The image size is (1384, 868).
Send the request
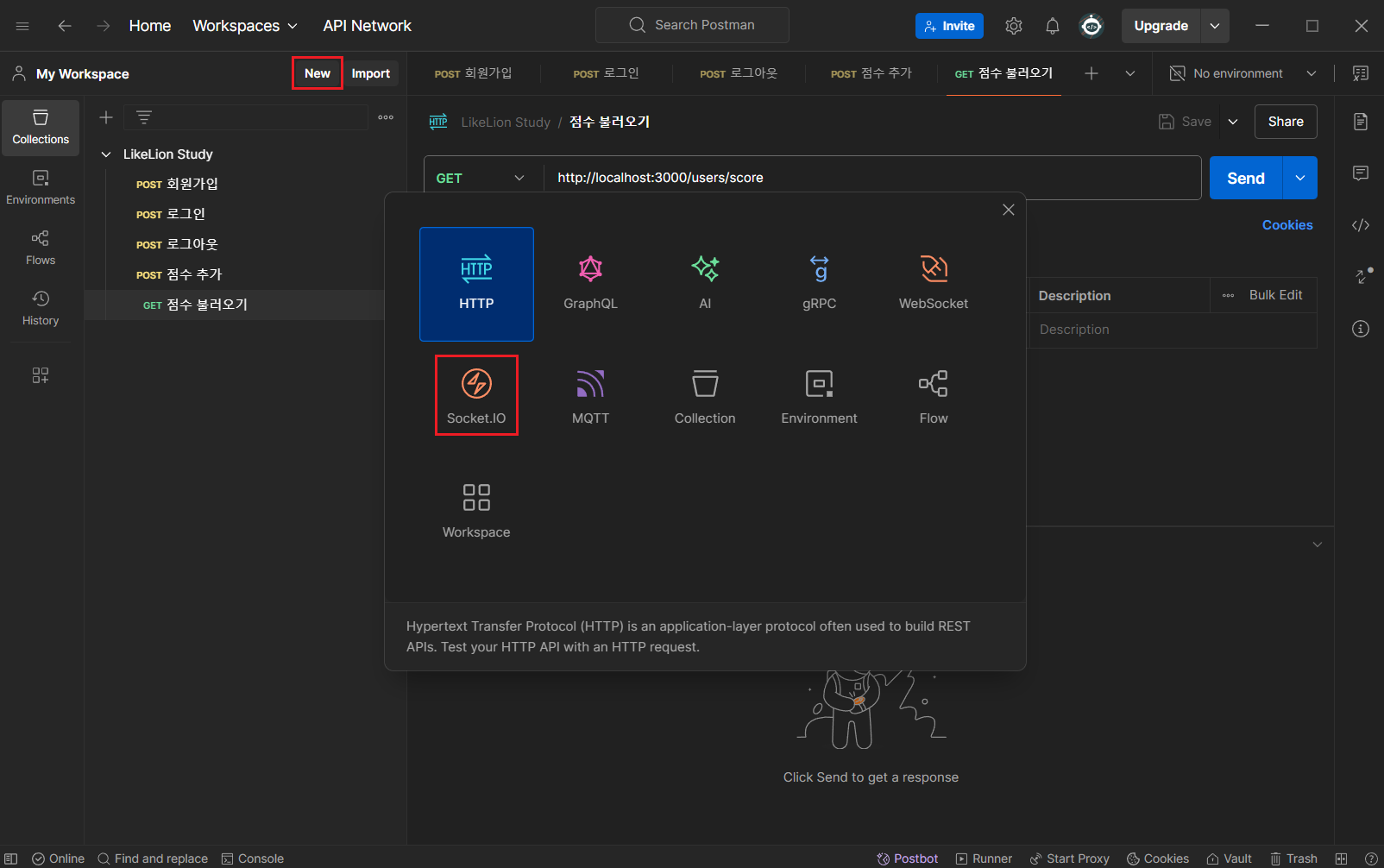coord(1246,178)
